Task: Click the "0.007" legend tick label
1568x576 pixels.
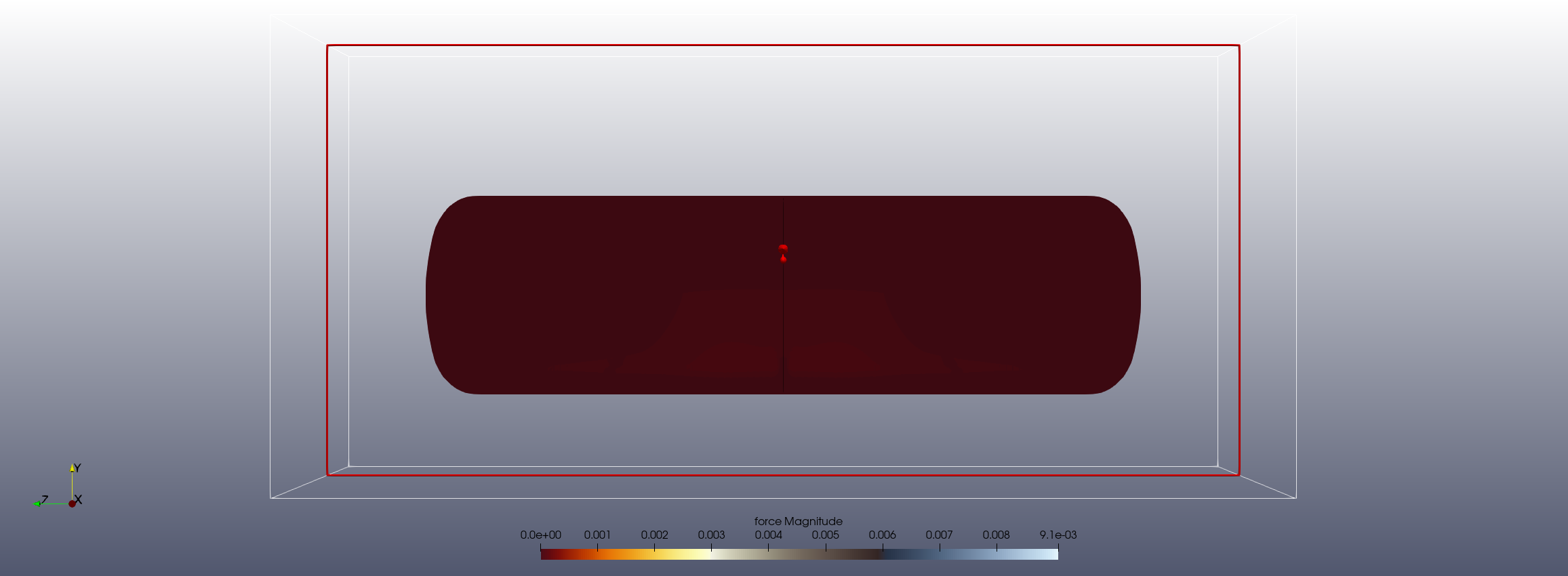Action: (939, 535)
